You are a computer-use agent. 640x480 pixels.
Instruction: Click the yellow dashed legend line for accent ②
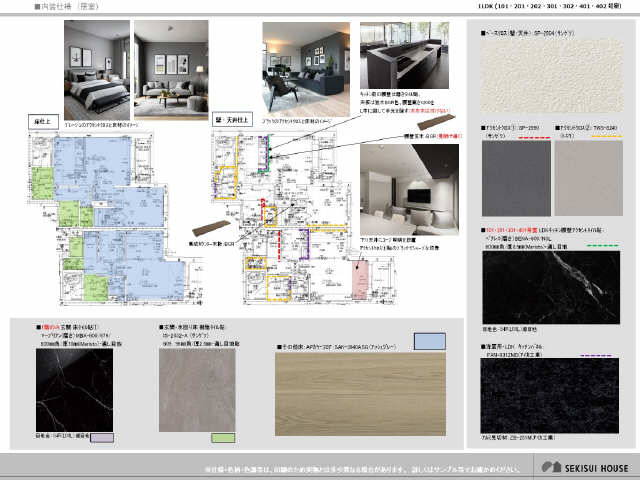[x=607, y=136]
